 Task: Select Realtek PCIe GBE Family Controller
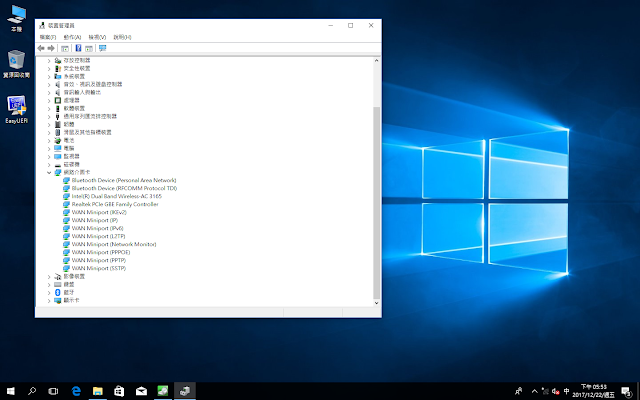115,204
